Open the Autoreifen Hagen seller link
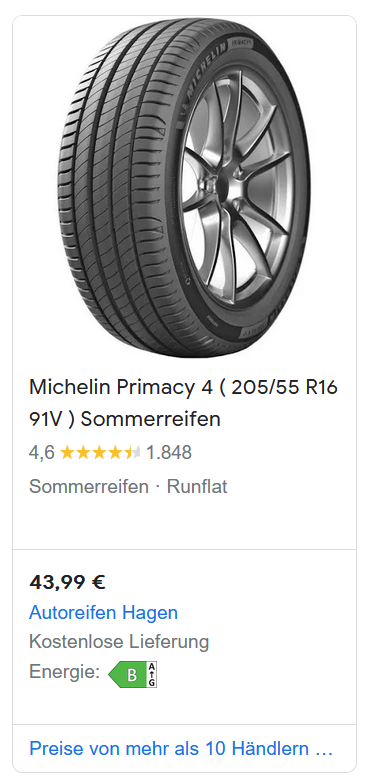 (x=103, y=612)
